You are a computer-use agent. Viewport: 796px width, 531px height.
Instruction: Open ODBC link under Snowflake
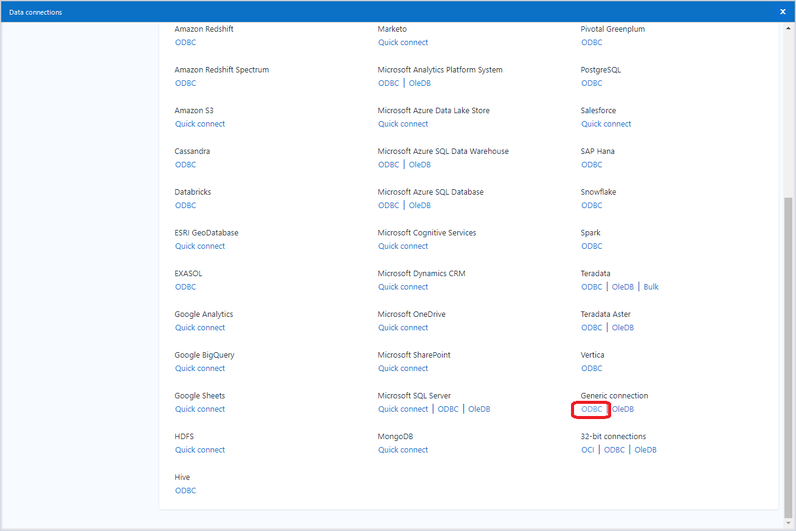point(591,205)
